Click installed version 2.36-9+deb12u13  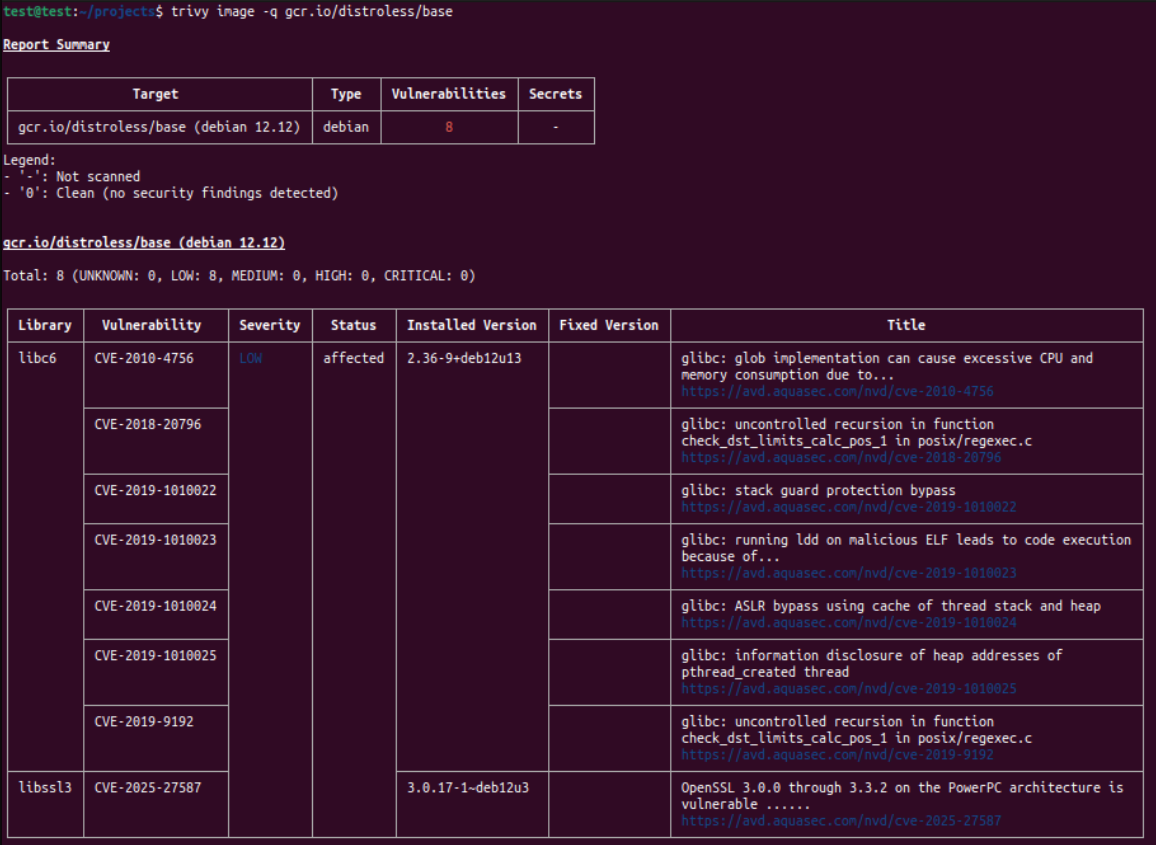(x=464, y=358)
